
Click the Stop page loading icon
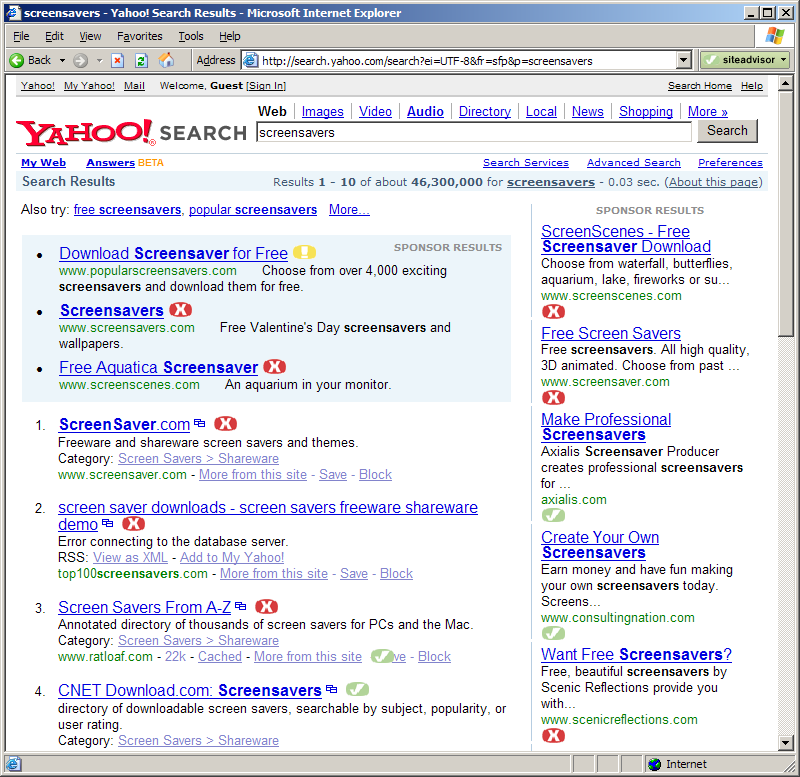[118, 61]
